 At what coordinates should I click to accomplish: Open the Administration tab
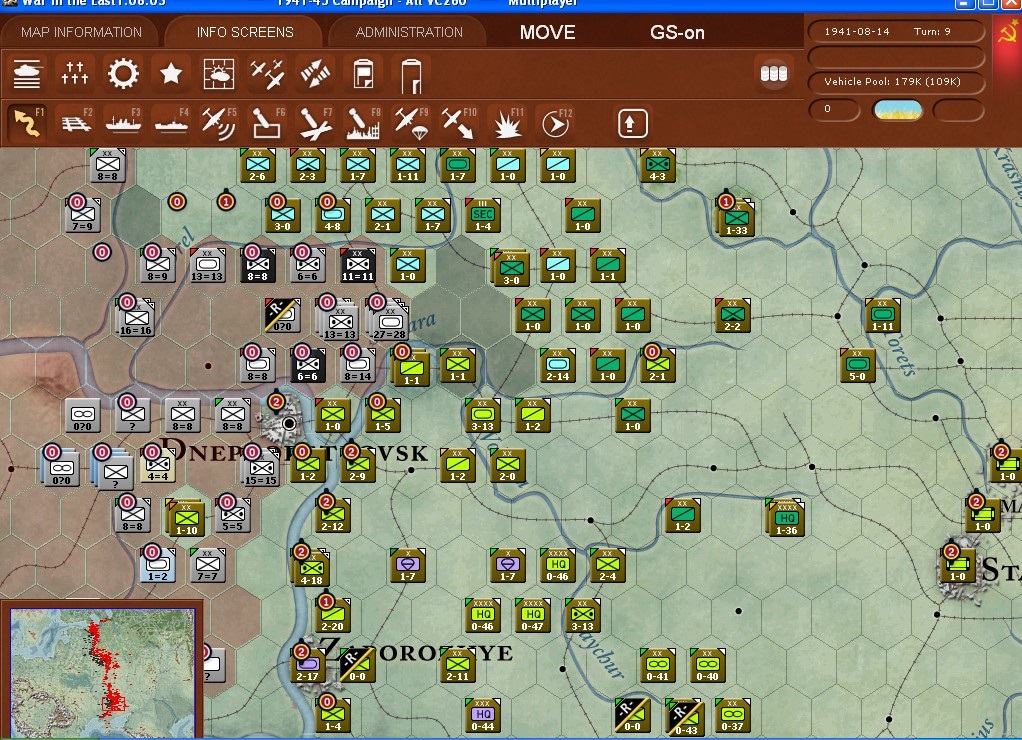click(409, 32)
